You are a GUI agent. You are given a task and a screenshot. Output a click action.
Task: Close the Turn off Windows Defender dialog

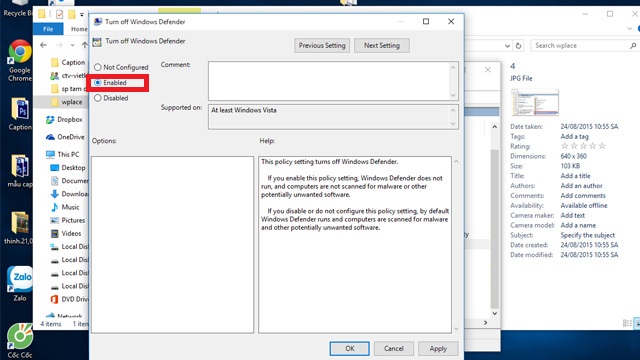(x=451, y=21)
